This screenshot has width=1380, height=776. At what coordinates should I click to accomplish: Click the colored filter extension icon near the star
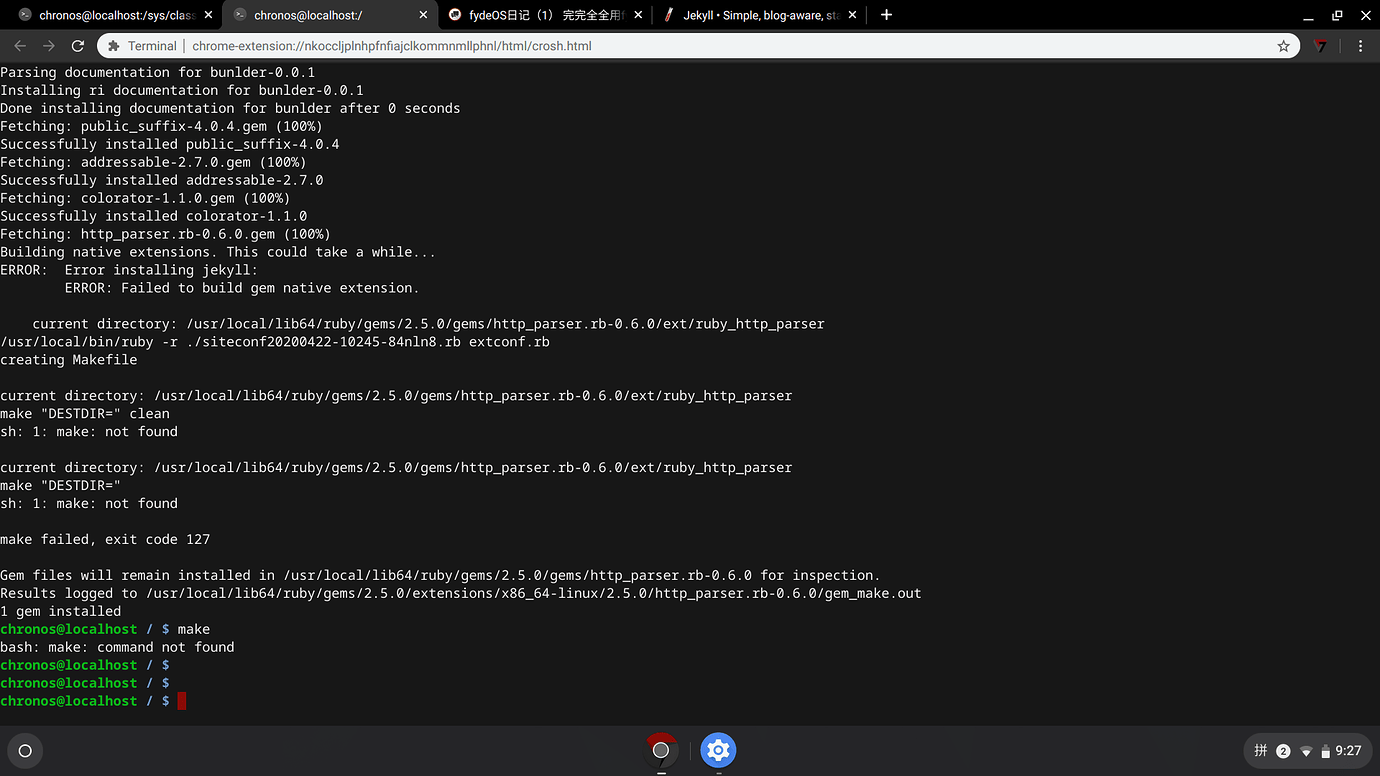pos(1319,46)
